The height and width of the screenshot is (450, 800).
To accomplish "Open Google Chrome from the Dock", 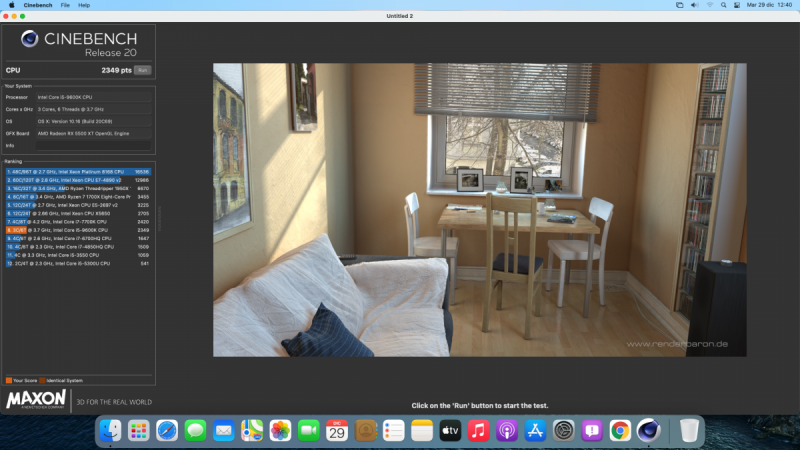I will tap(620, 431).
